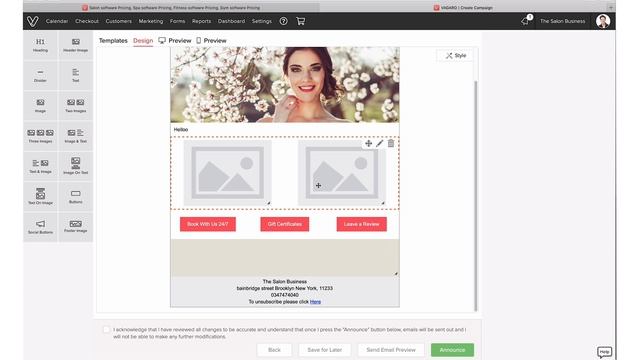
Task: Open the Calendar menu
Action: click(57, 21)
